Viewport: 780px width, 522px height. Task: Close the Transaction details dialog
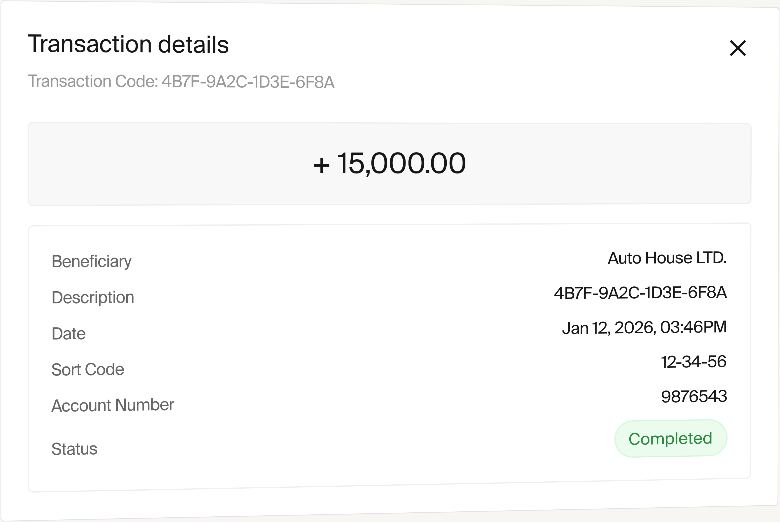(x=738, y=48)
